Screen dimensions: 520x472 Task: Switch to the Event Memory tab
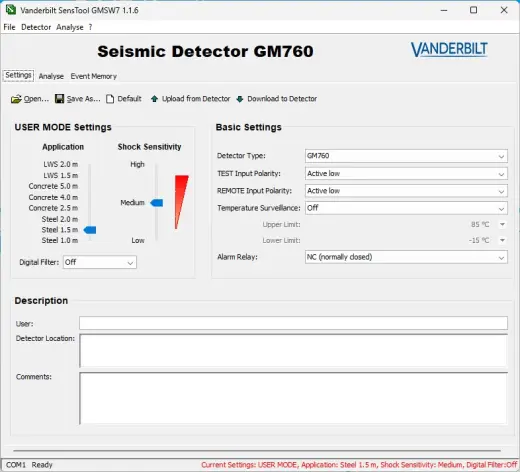[94, 76]
